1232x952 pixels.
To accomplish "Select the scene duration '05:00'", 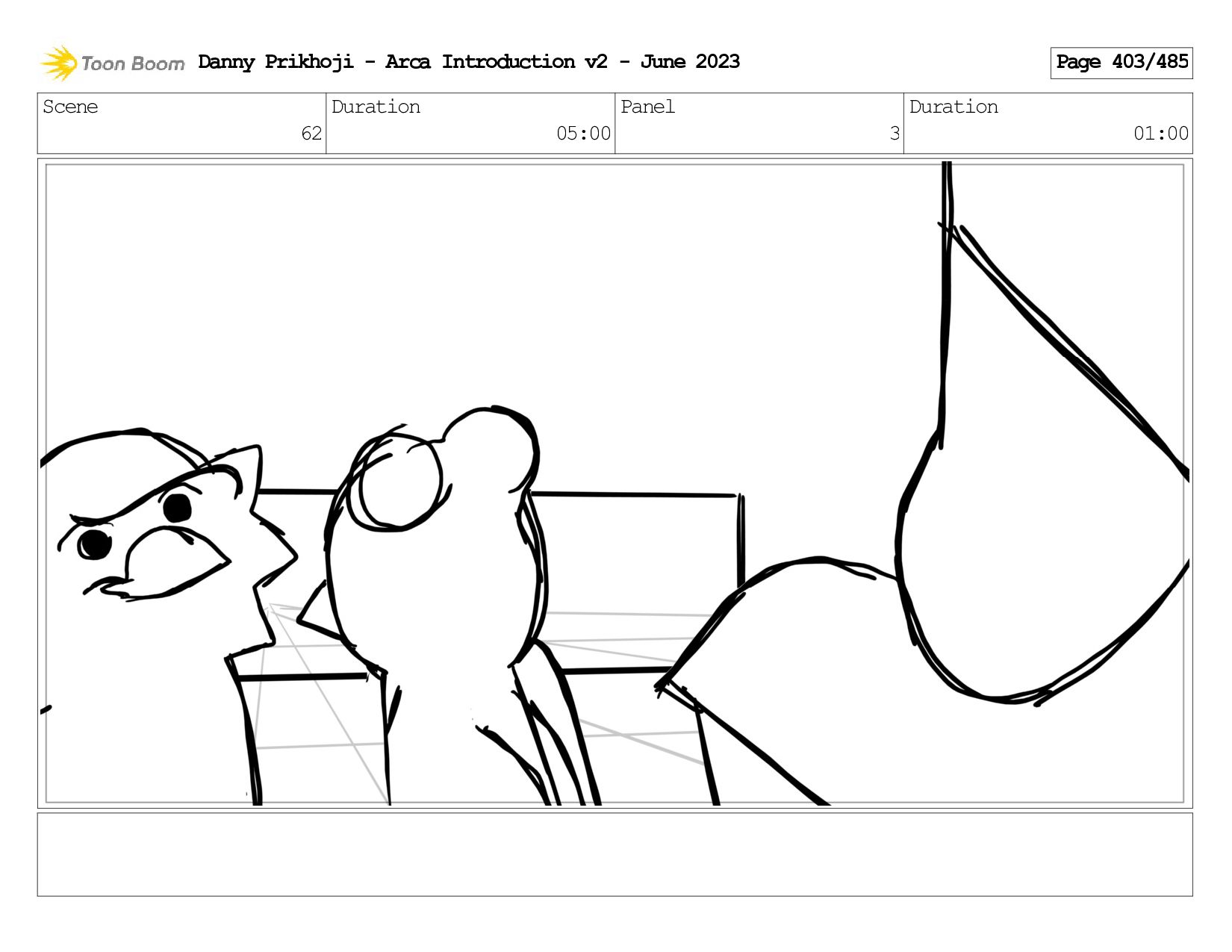I will pos(584,134).
